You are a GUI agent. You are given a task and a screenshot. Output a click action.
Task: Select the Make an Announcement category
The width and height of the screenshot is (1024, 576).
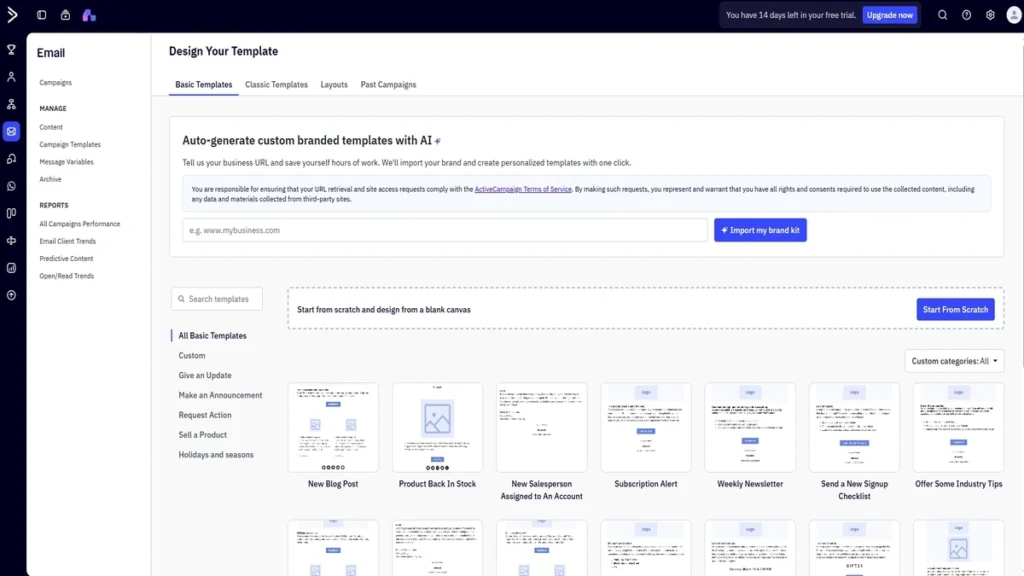[x=220, y=395]
